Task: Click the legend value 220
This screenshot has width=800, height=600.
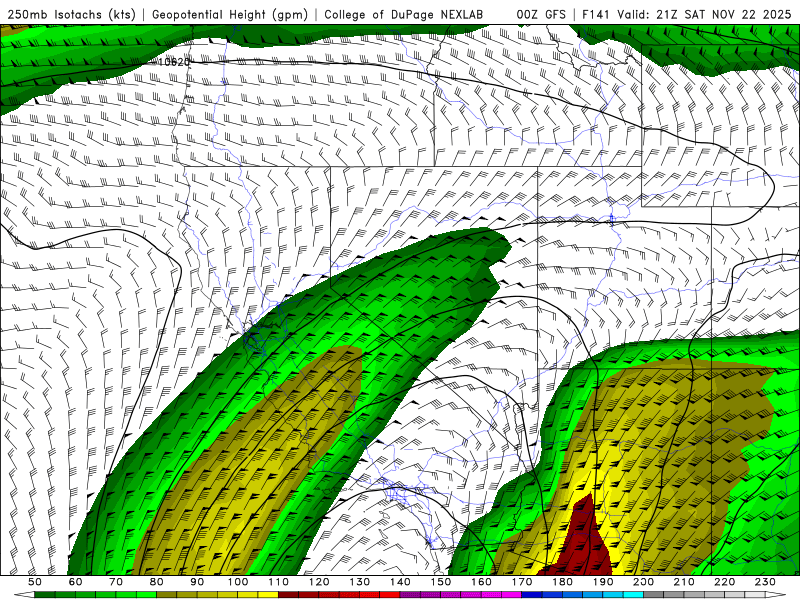Action: [x=724, y=582]
